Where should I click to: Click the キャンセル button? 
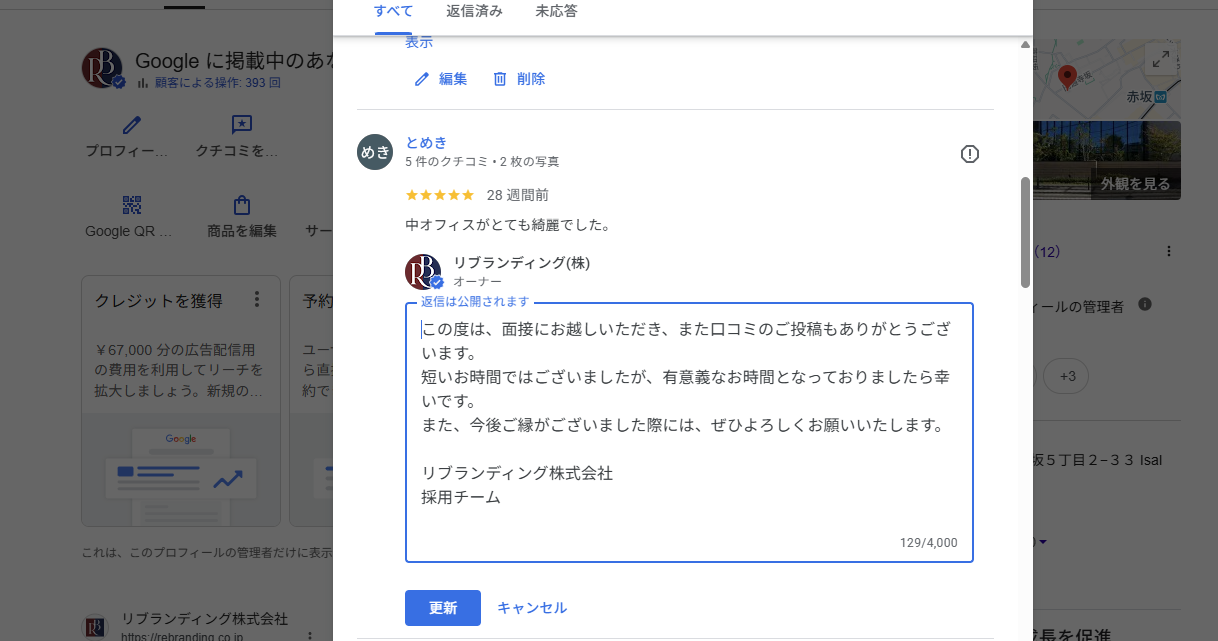point(532,608)
